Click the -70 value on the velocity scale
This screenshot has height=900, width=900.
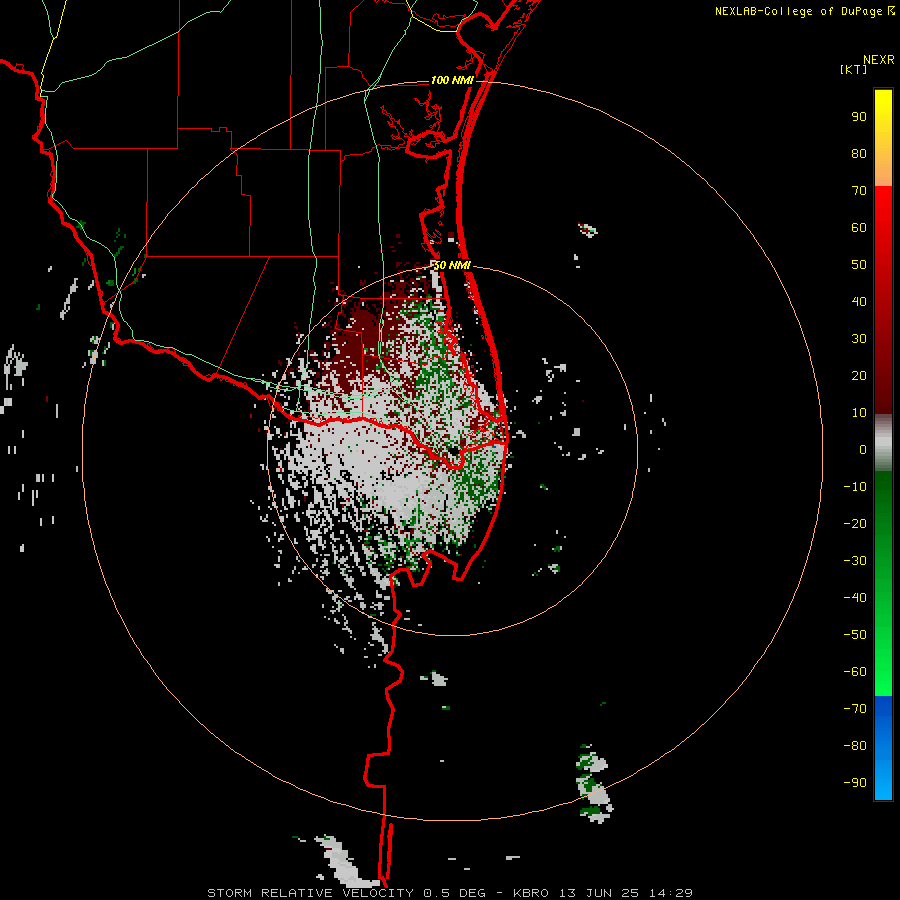click(855, 709)
